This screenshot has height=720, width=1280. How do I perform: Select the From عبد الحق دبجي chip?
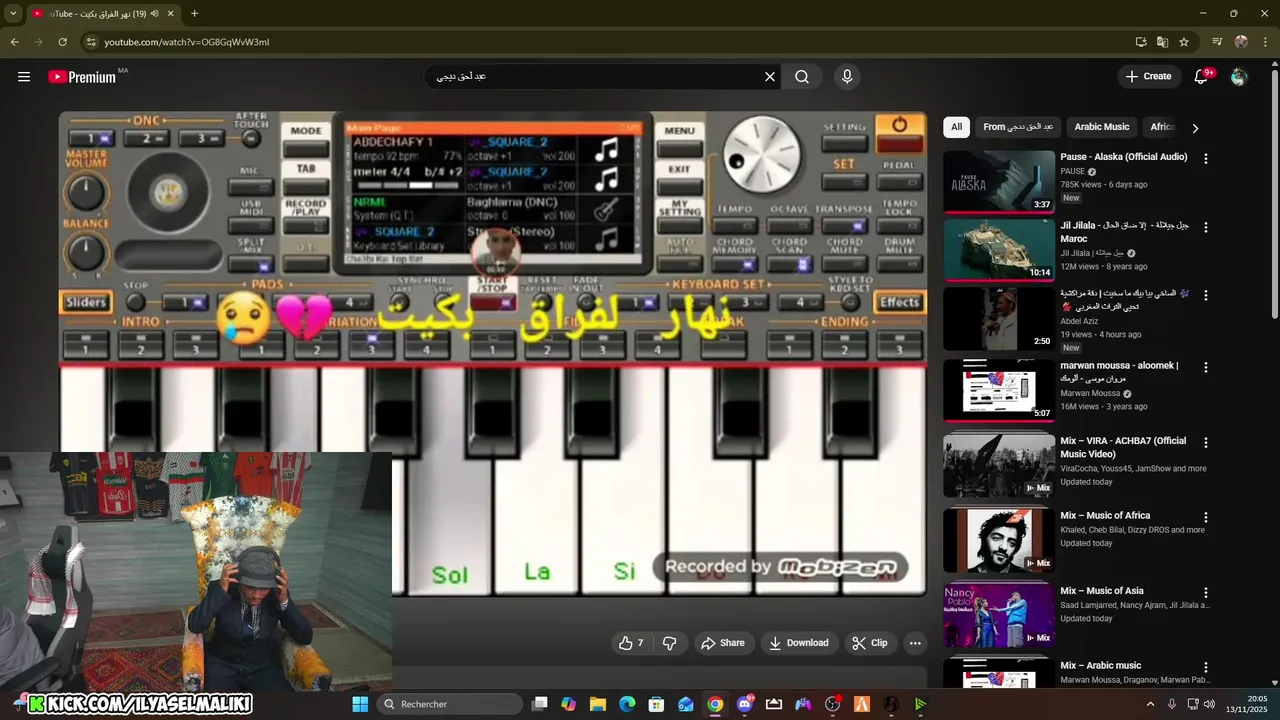1018,127
